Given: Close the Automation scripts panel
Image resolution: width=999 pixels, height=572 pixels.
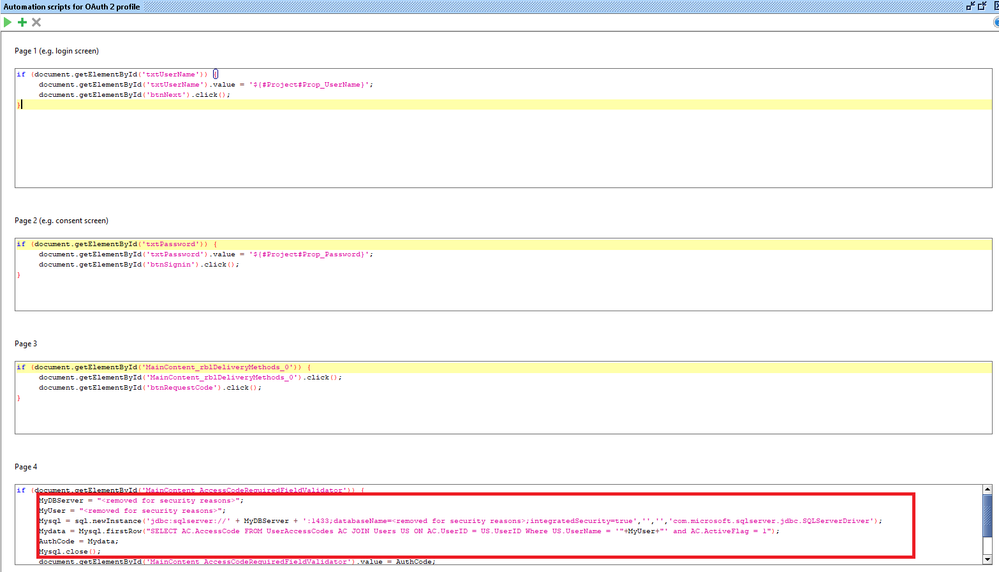Looking at the screenshot, I should 993,6.
